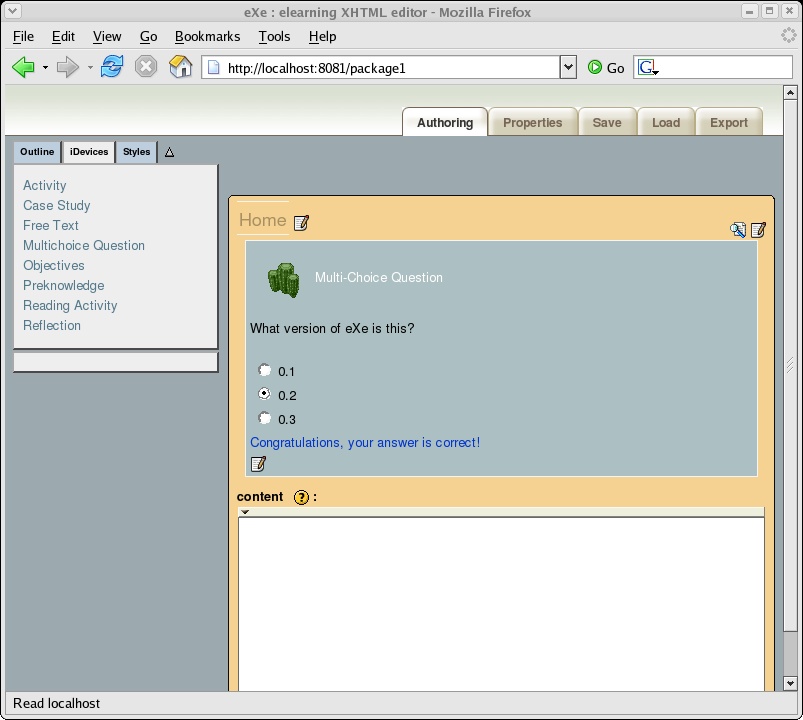Switch to the Outline panel tab
This screenshot has width=803, height=720.
click(x=37, y=152)
